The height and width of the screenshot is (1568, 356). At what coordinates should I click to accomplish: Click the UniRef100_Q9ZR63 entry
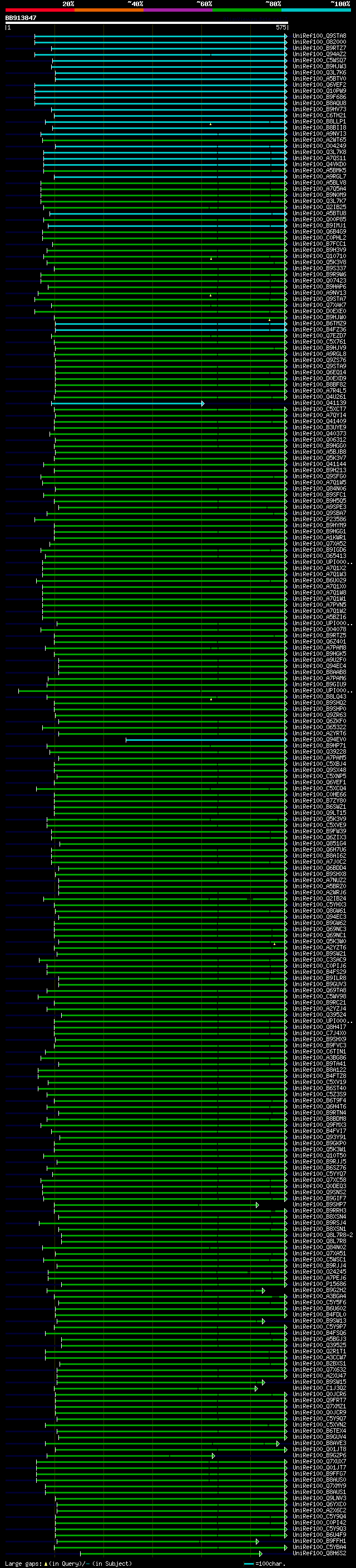[319, 715]
